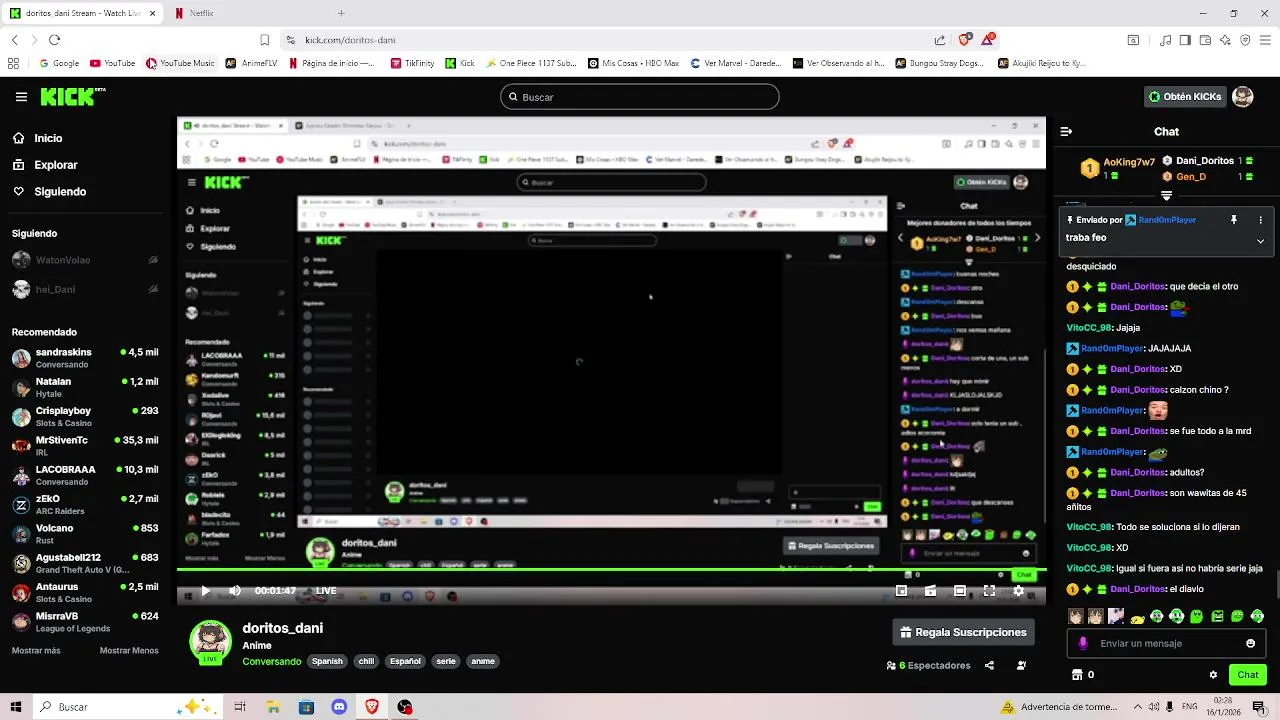Mute the stream volume

click(x=235, y=591)
